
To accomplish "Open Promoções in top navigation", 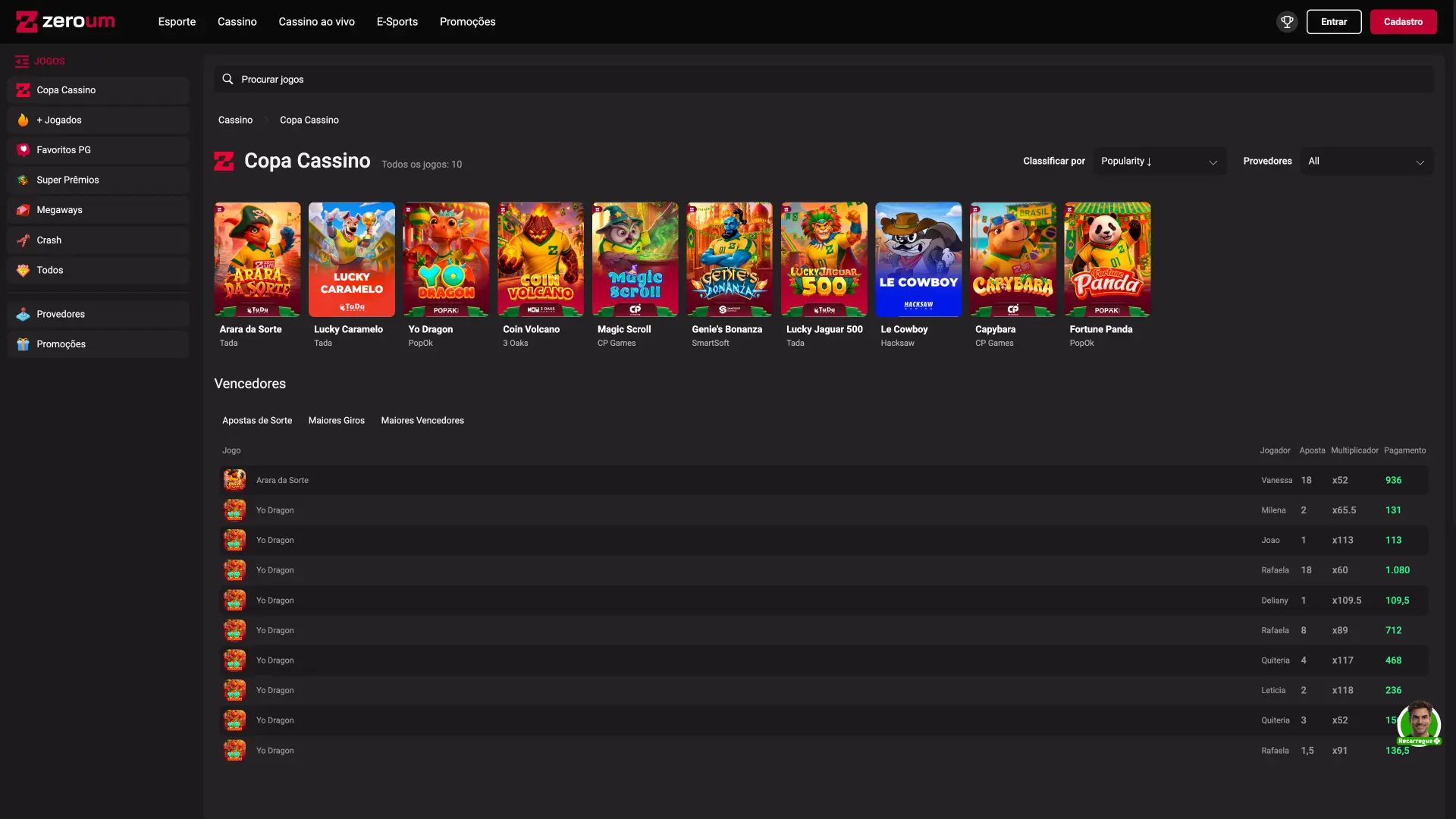I will point(468,22).
